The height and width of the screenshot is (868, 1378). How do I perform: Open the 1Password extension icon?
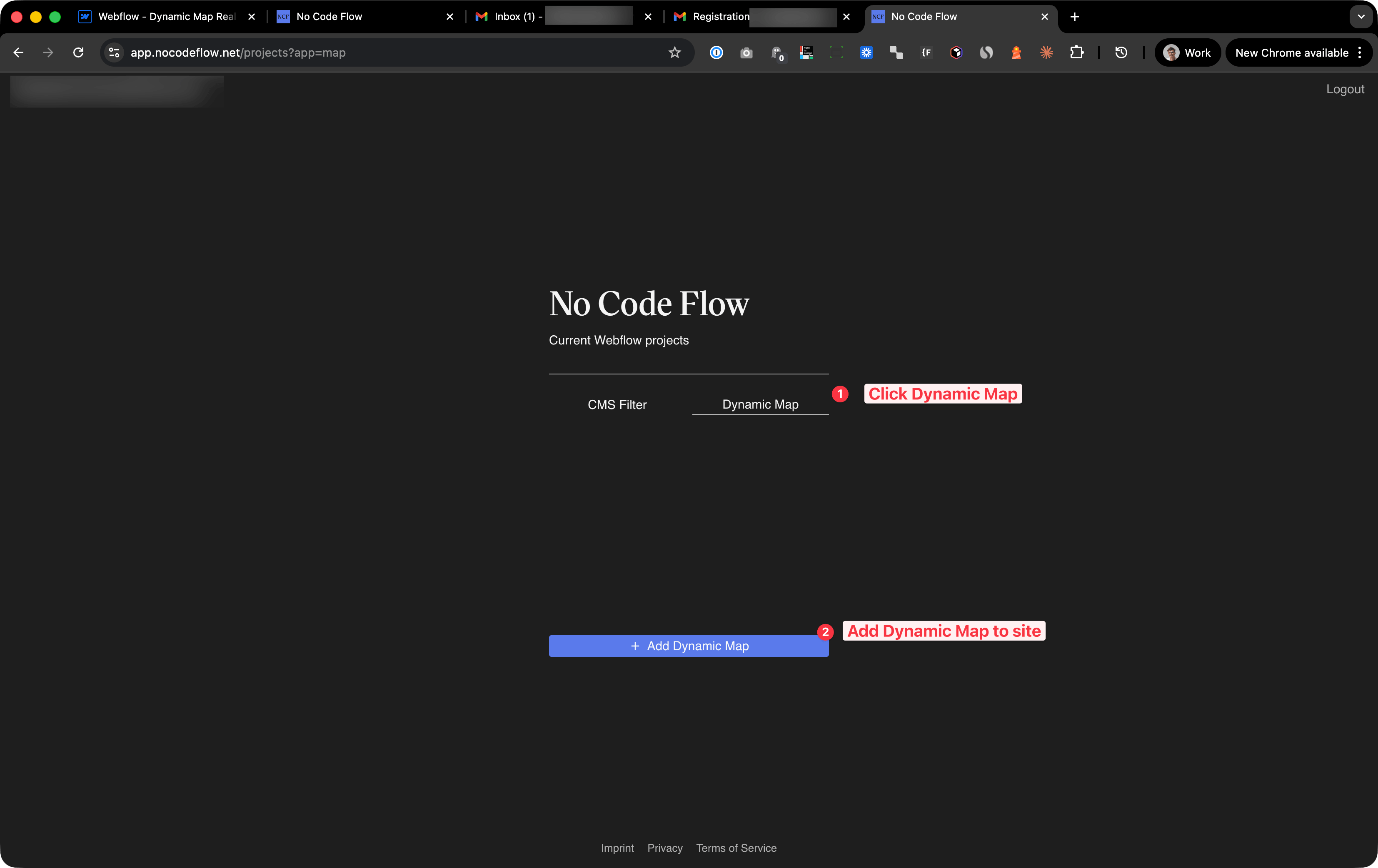click(x=716, y=52)
